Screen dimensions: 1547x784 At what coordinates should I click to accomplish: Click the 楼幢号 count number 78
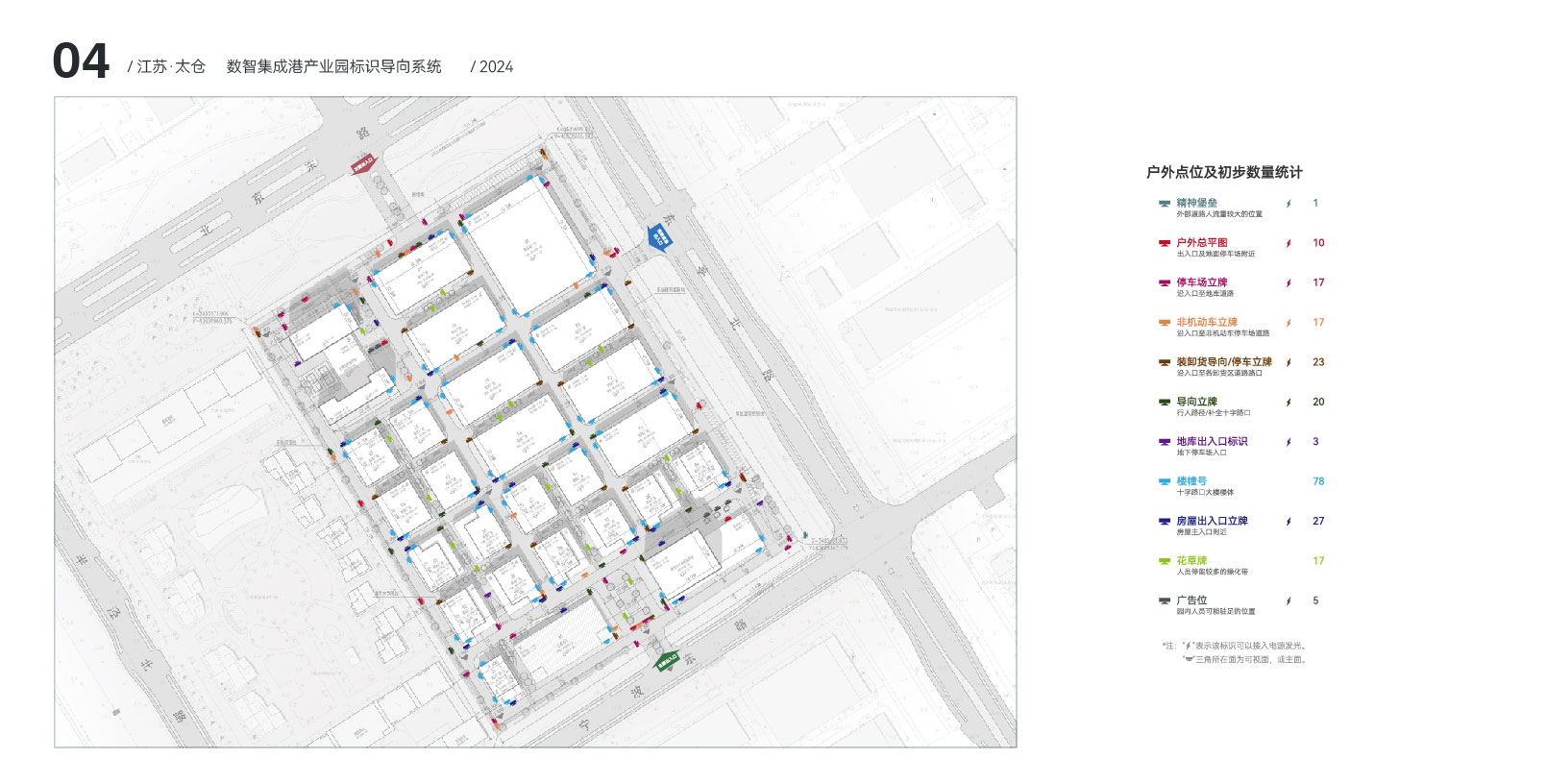pyautogui.click(x=1318, y=481)
